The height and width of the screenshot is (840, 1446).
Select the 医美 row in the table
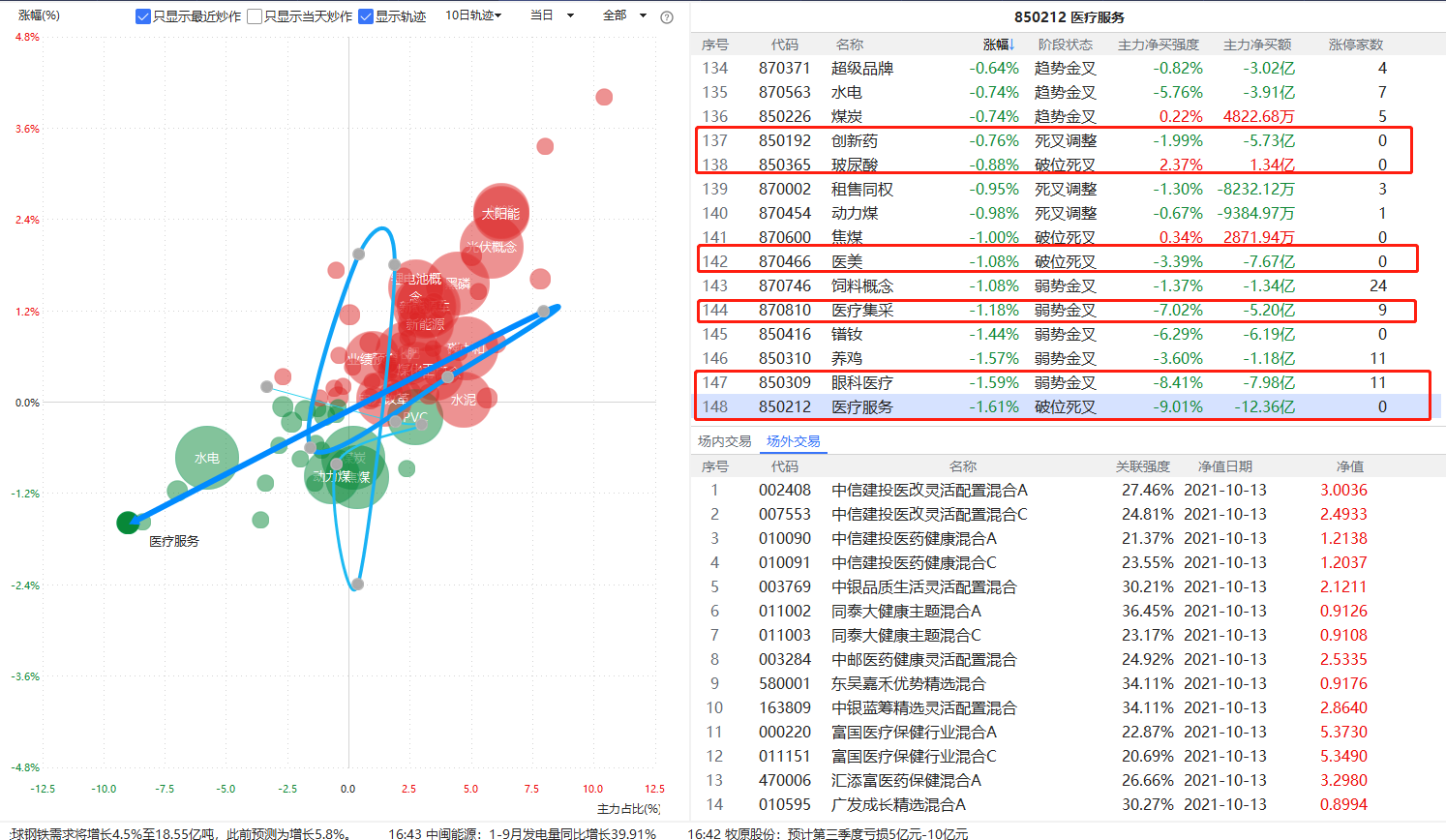(847, 261)
